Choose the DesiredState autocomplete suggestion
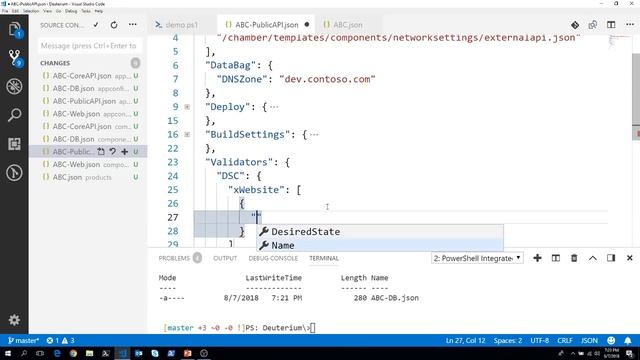The width and height of the screenshot is (640, 360). [x=380, y=231]
